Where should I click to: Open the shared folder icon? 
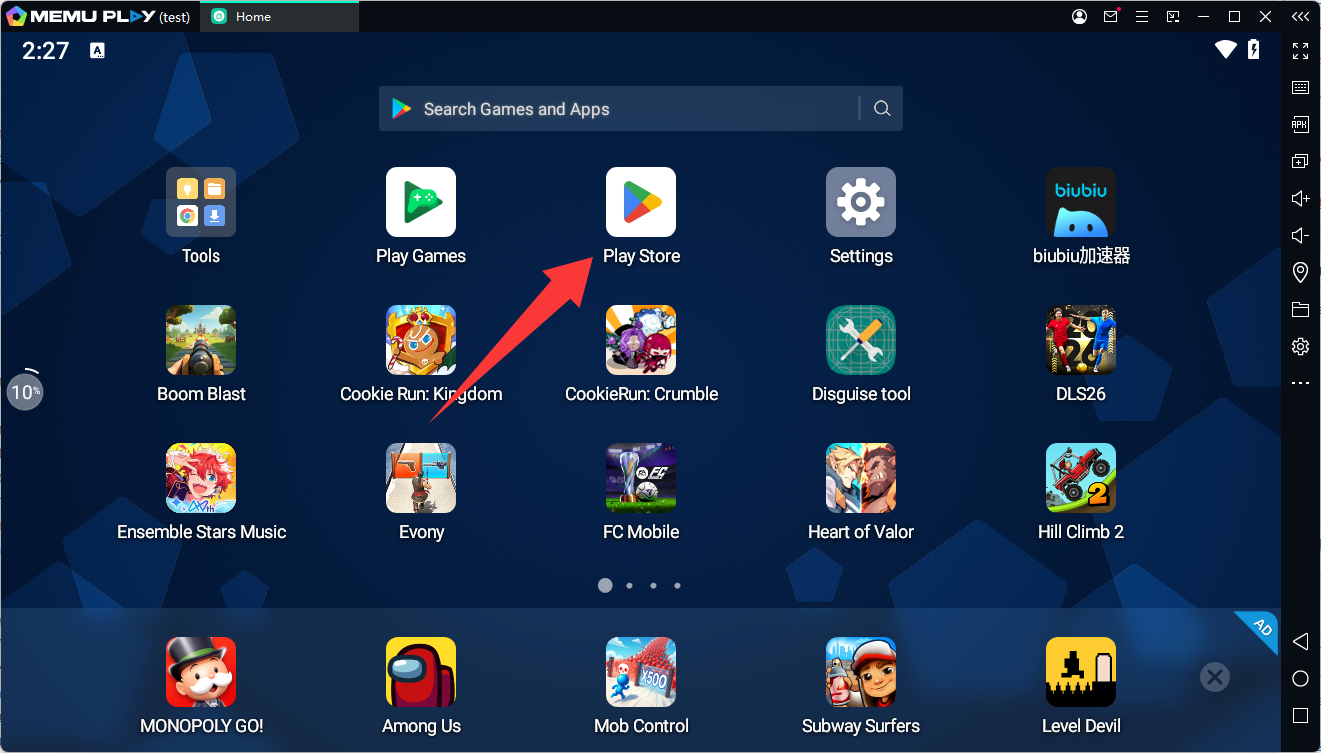(x=1300, y=309)
